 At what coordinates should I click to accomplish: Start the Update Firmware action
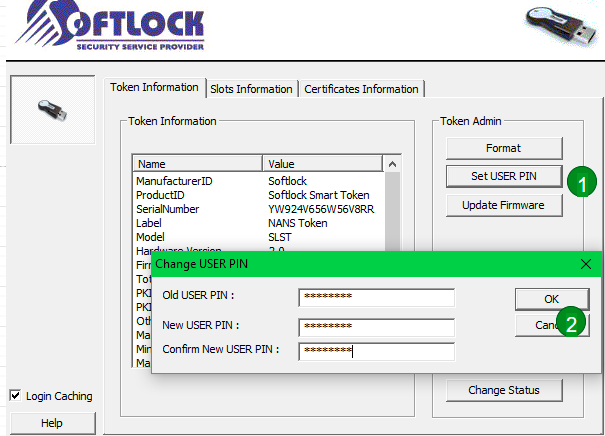click(504, 205)
